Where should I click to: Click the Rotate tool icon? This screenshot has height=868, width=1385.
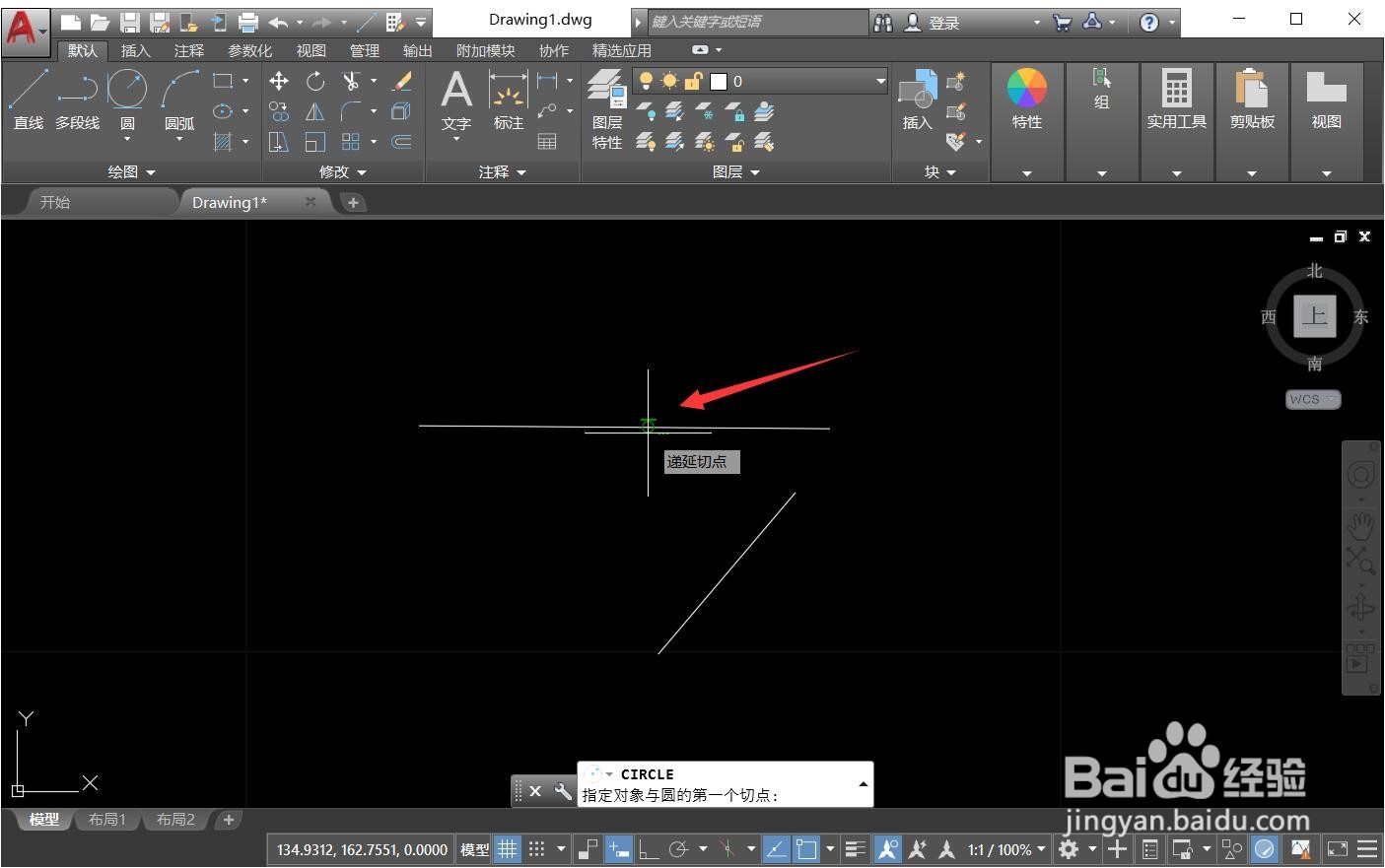point(315,81)
